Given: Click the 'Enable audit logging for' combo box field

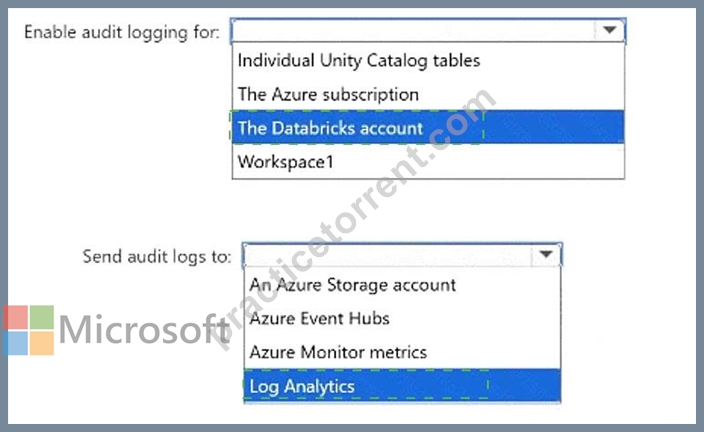Looking at the screenshot, I should (x=428, y=31).
